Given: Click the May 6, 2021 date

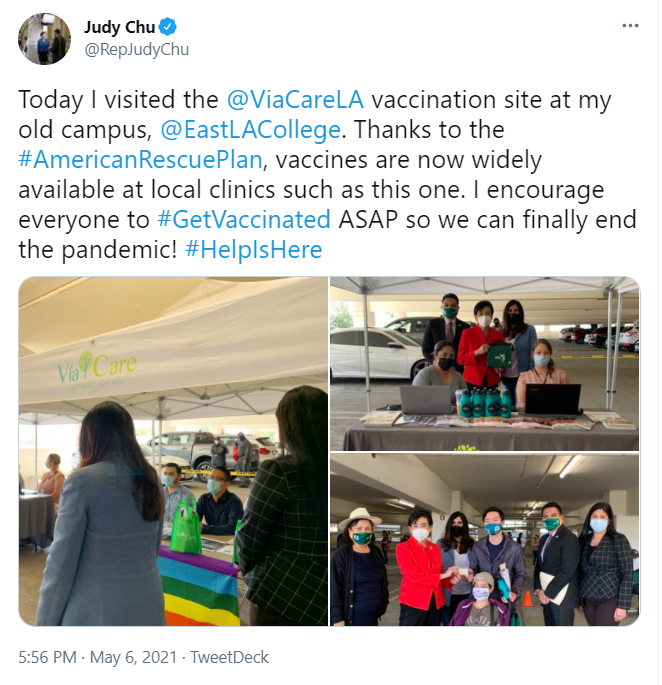Looking at the screenshot, I should pyautogui.click(x=133, y=657).
